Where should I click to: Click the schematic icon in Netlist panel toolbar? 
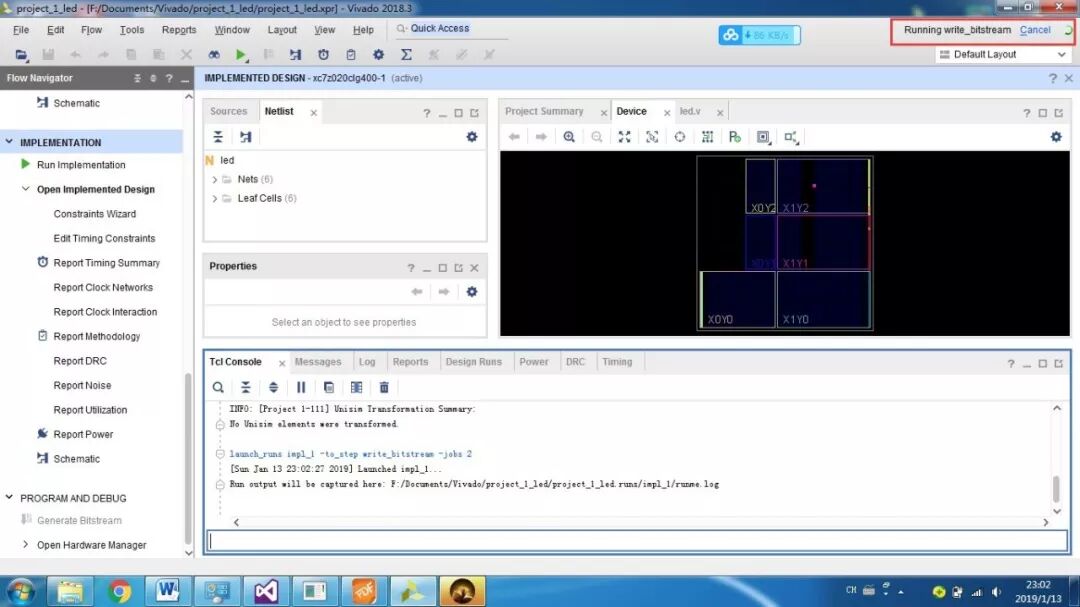tap(246, 136)
